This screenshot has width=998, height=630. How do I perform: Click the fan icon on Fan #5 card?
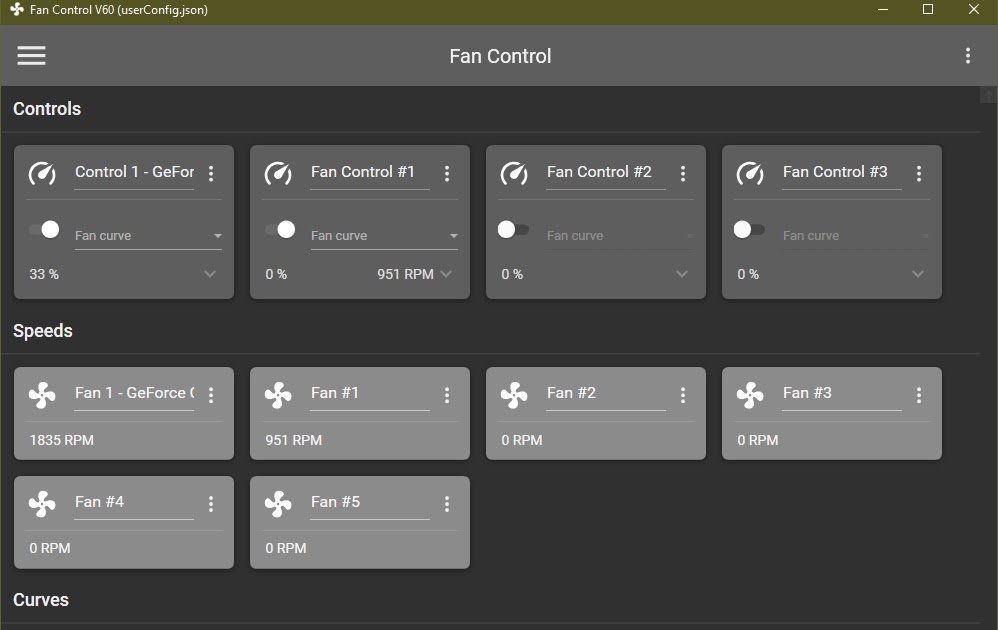(x=277, y=503)
